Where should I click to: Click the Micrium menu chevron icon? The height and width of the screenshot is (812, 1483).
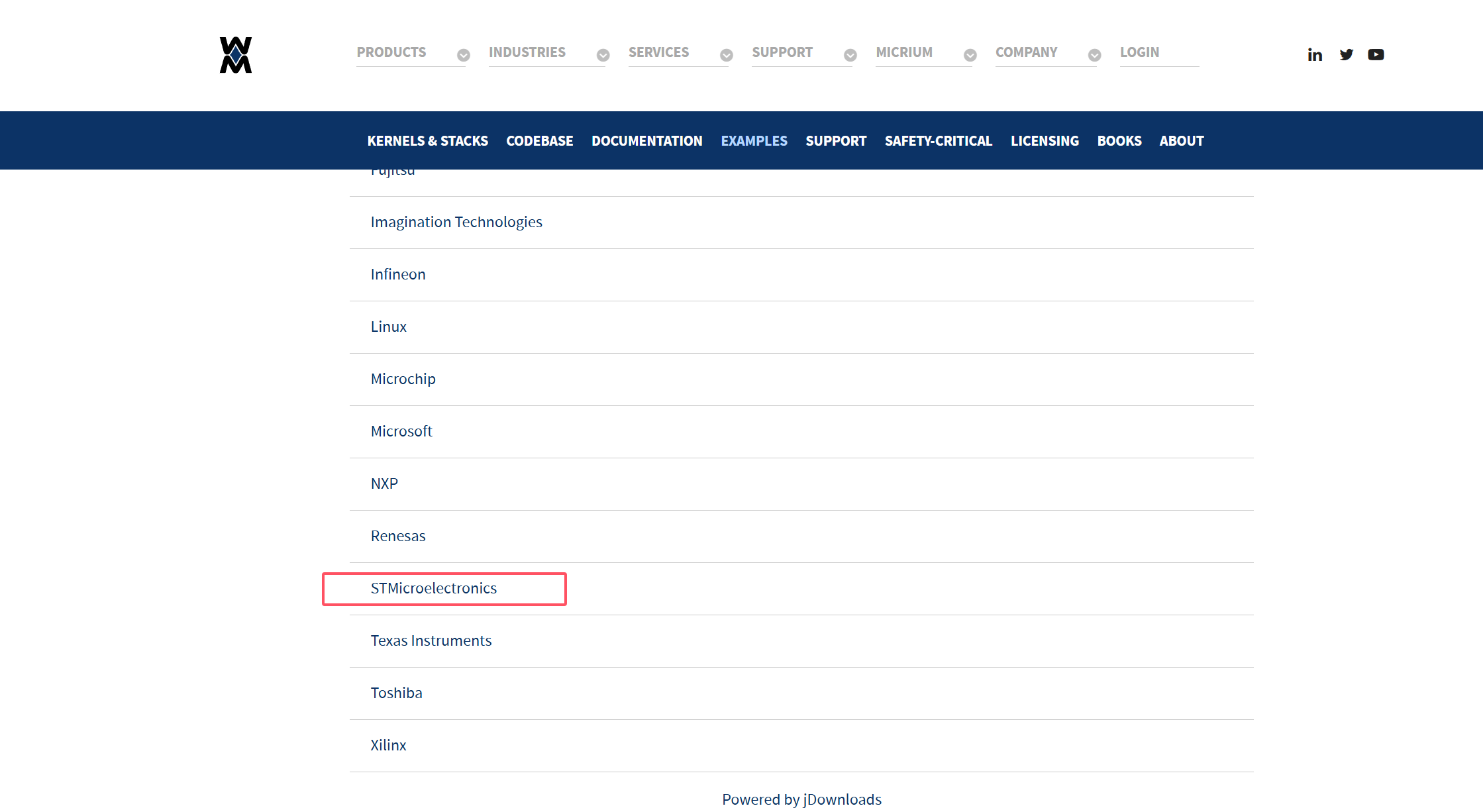[970, 55]
